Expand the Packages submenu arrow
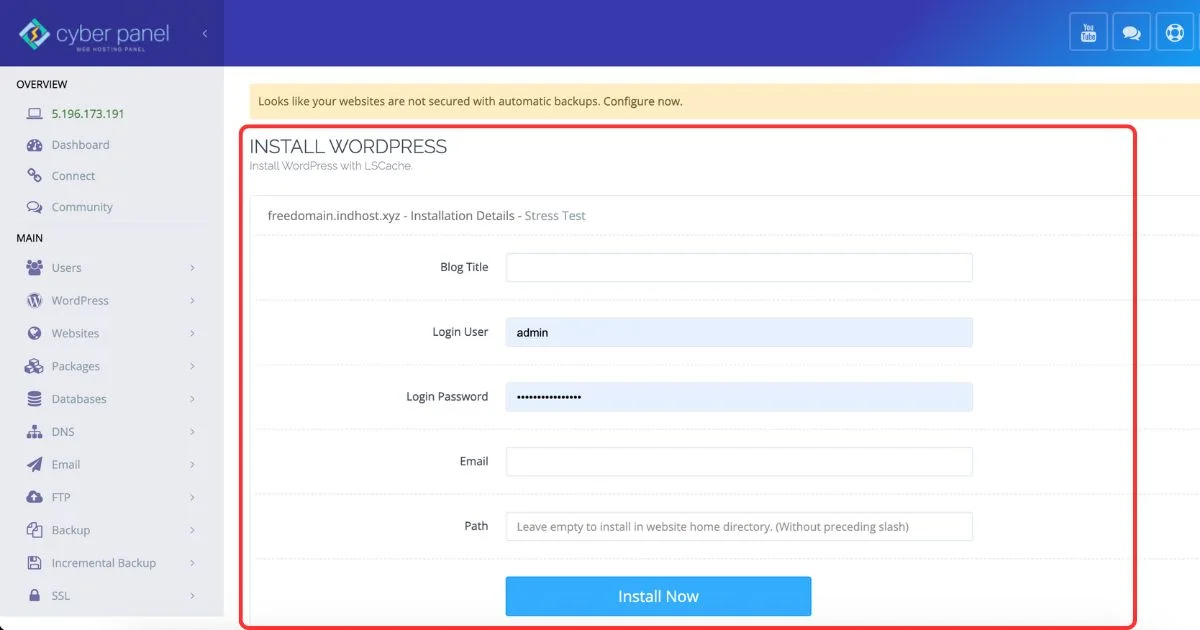 (x=192, y=366)
